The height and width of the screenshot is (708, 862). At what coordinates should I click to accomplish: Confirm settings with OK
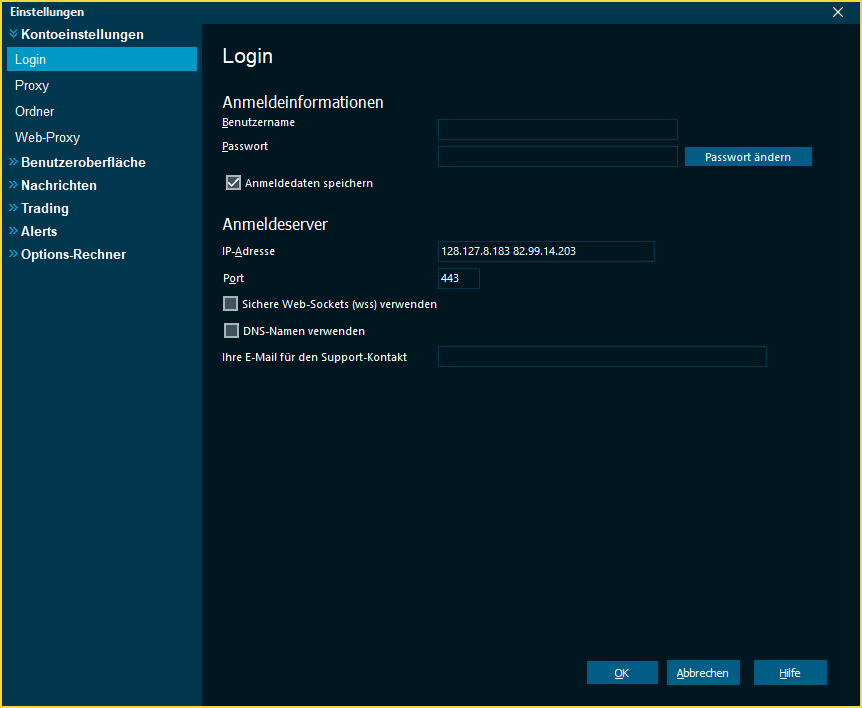point(622,672)
